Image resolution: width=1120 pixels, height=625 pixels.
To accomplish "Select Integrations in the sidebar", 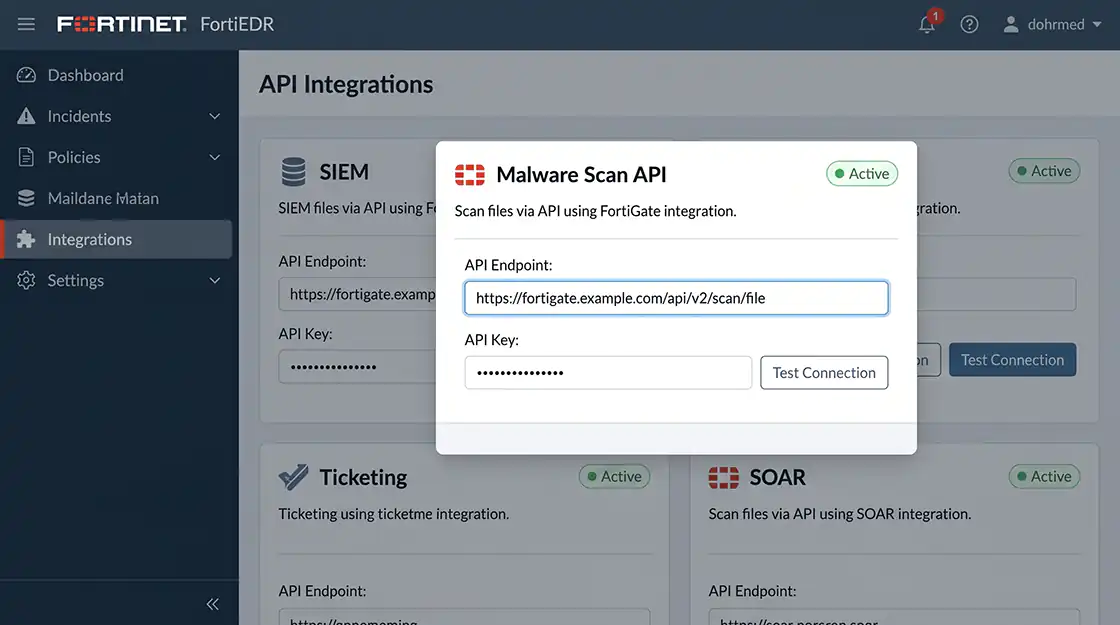I will (x=116, y=239).
